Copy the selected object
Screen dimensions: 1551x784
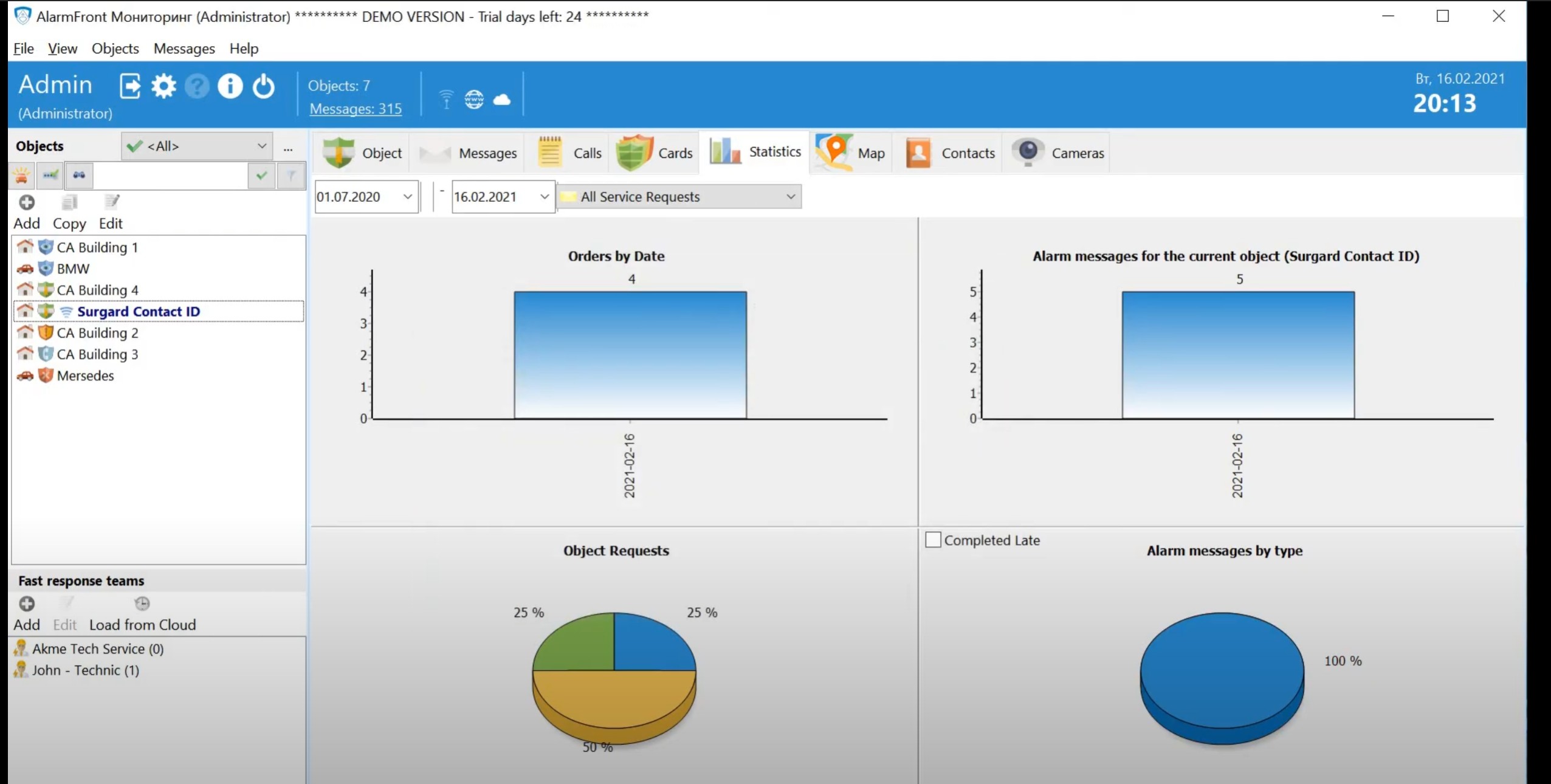click(x=69, y=212)
